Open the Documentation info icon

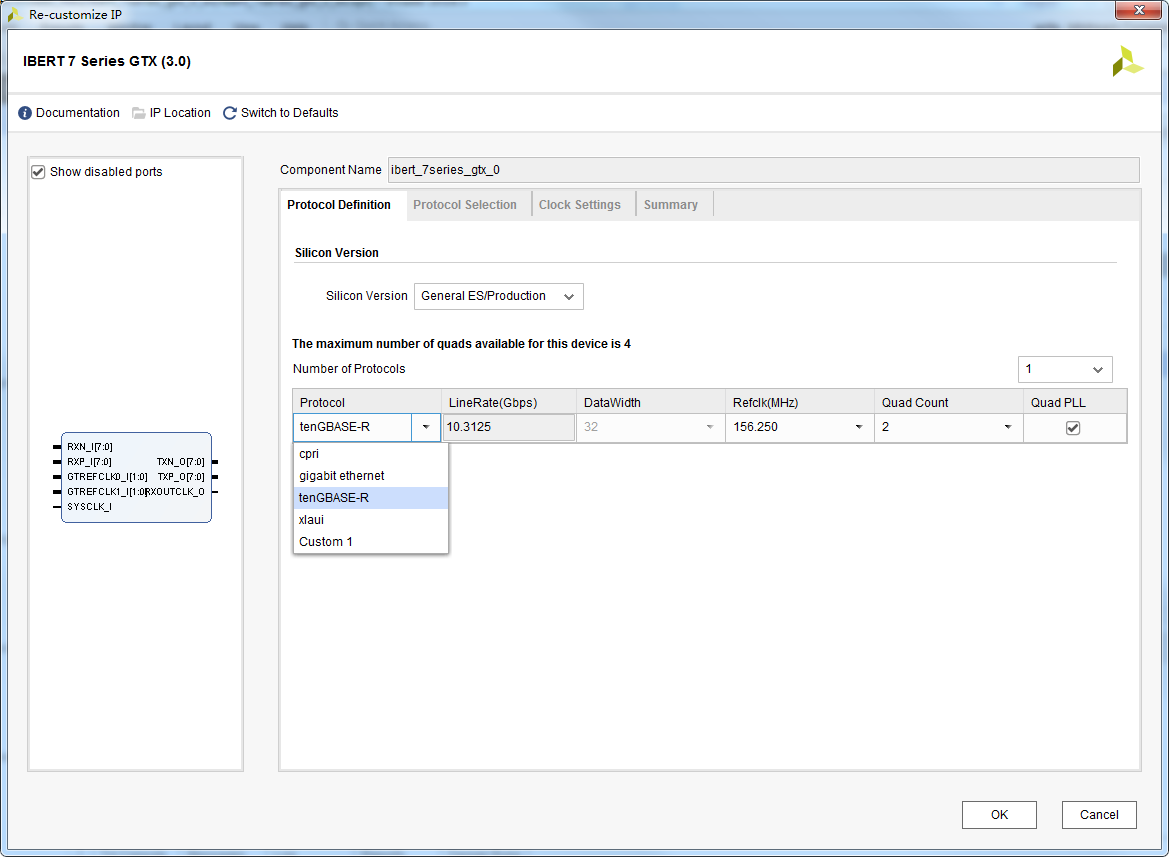25,113
